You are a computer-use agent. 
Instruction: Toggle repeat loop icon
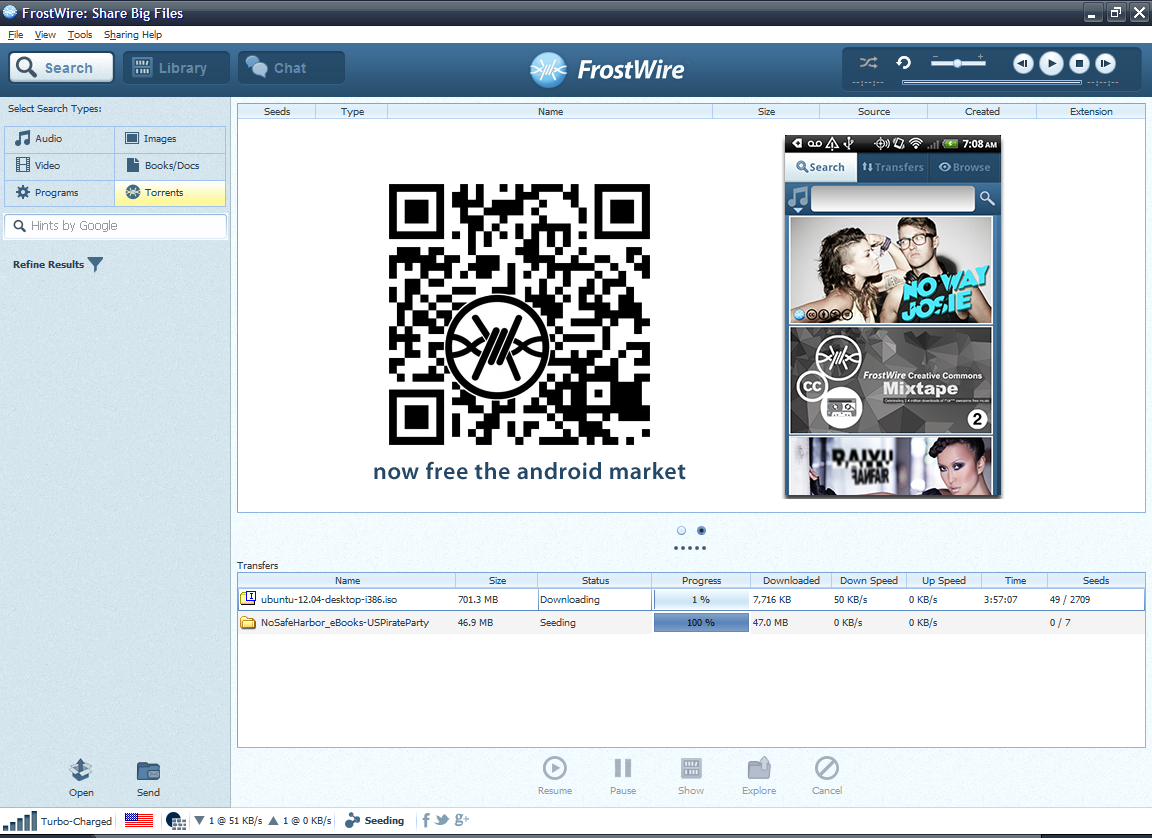point(904,63)
